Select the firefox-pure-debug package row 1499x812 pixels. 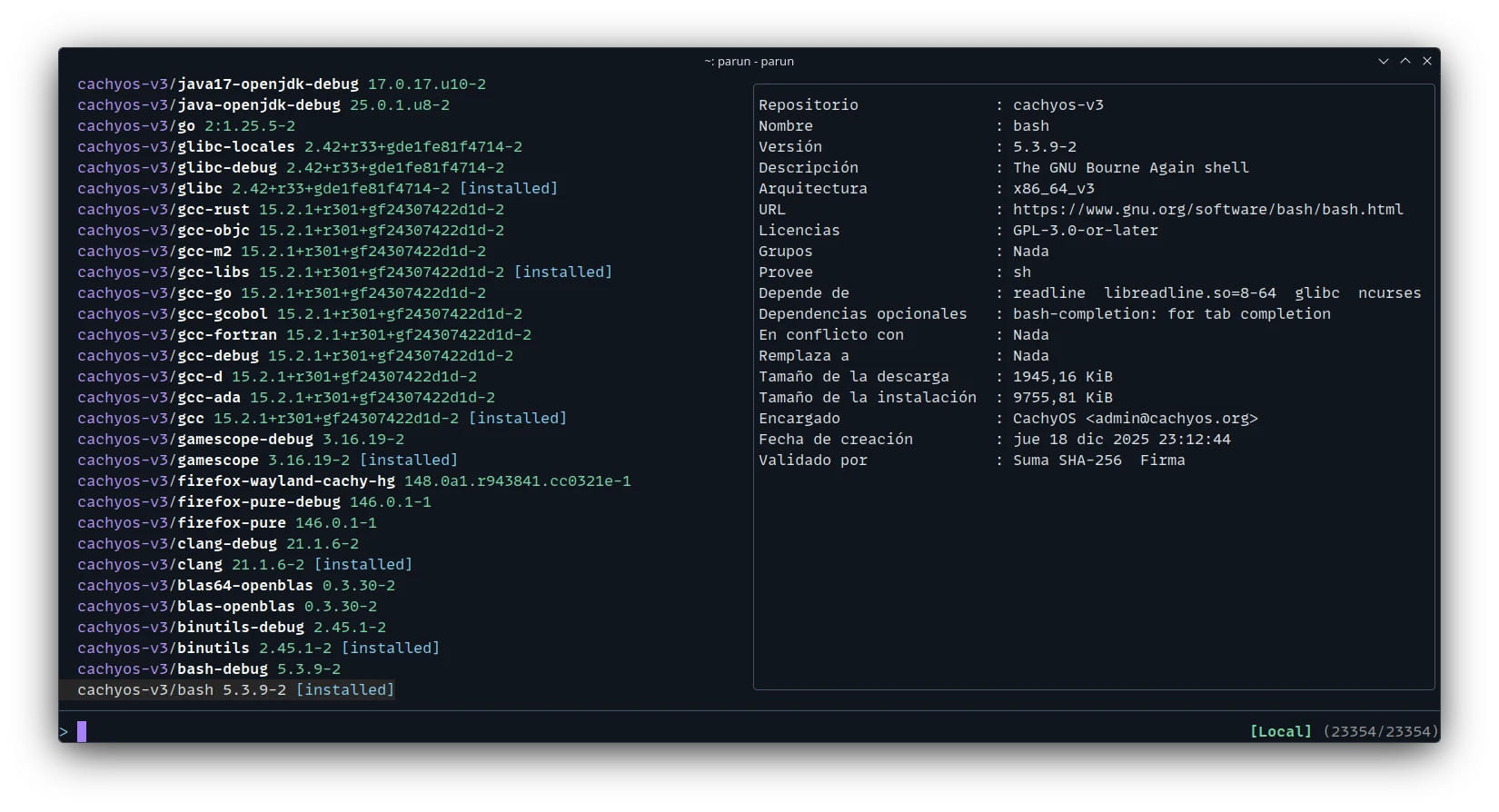pyautogui.click(x=254, y=502)
